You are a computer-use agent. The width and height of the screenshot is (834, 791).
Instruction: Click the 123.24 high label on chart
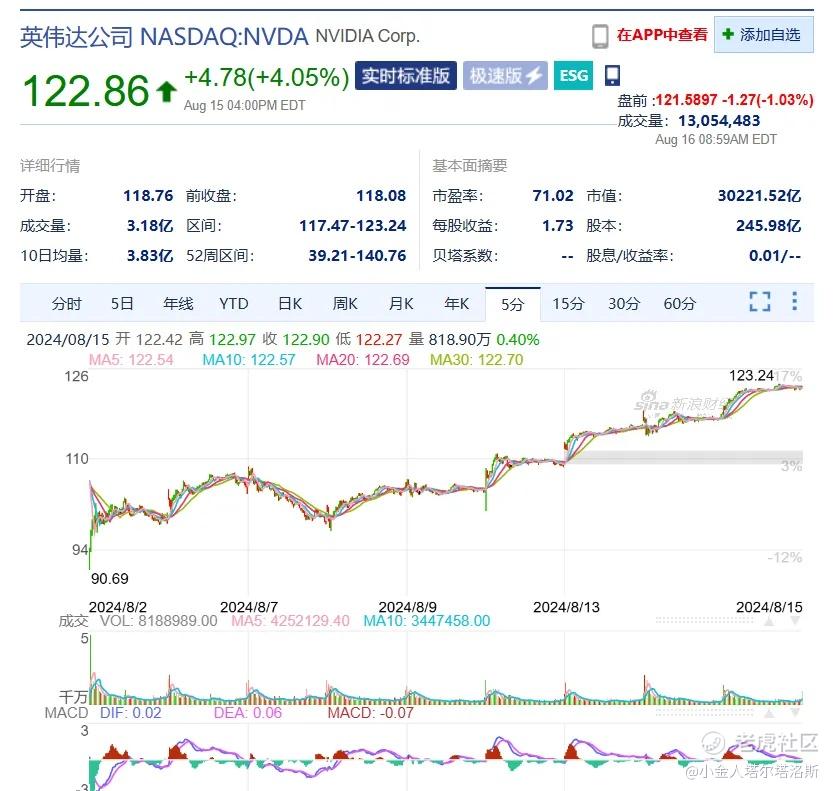[751, 376]
